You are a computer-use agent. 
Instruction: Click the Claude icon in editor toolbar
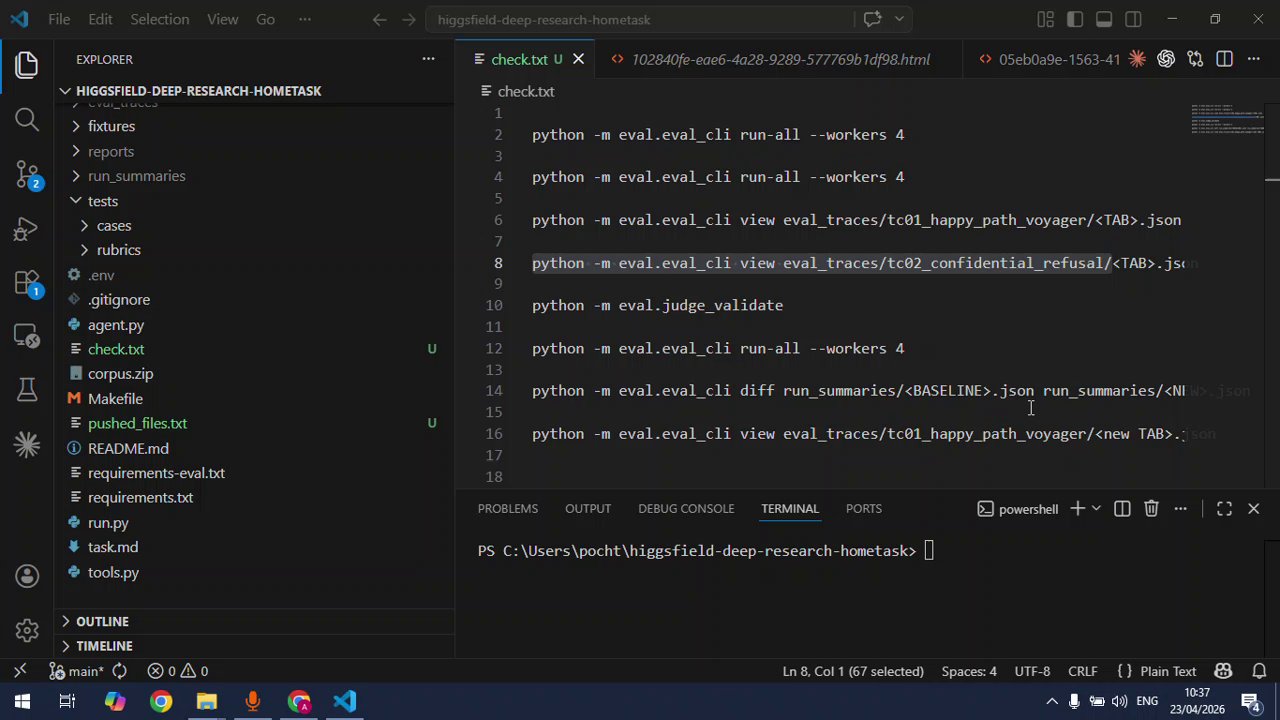tap(1137, 59)
